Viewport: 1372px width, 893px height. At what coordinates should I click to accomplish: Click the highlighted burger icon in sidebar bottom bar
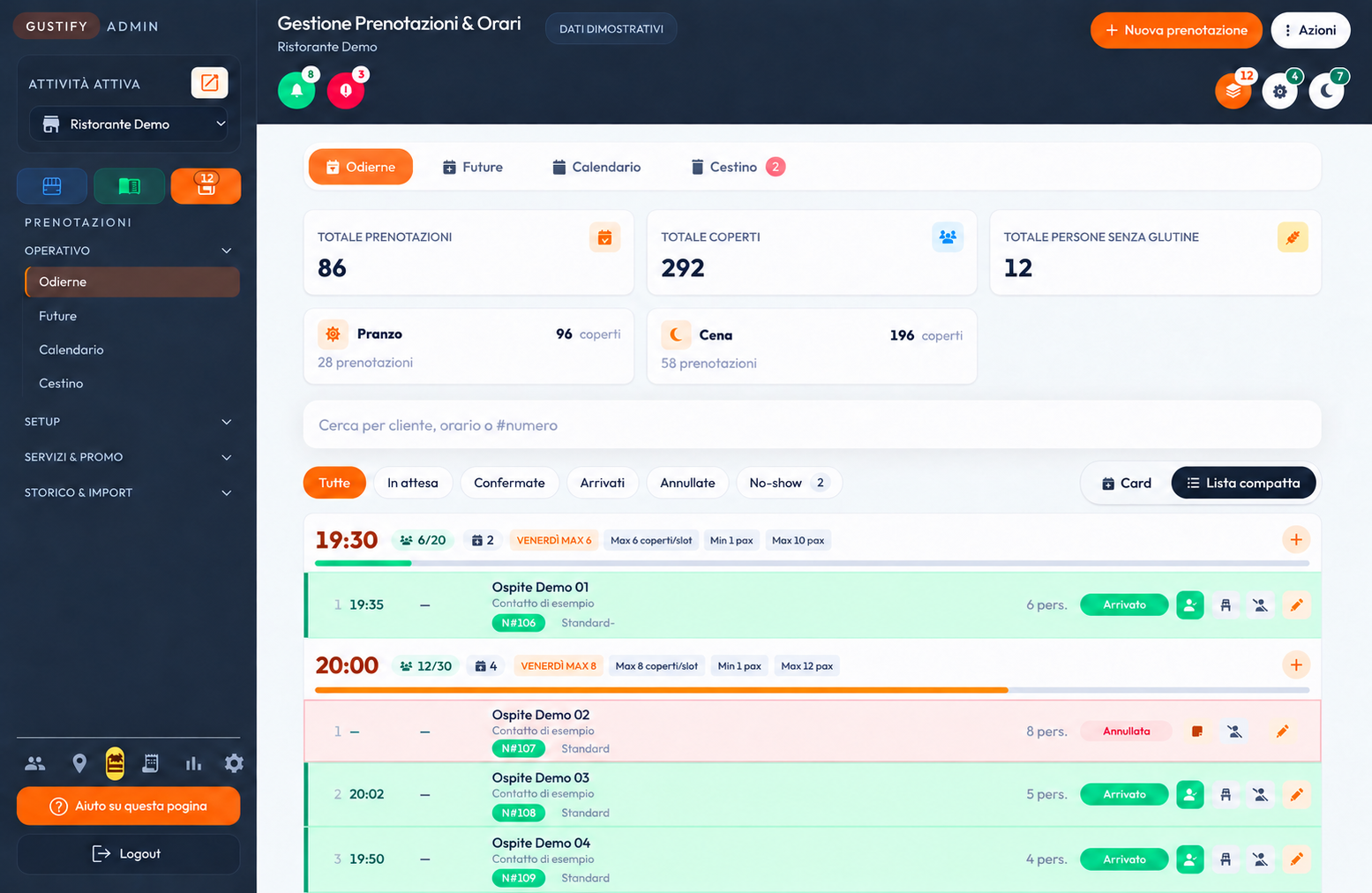tap(115, 763)
